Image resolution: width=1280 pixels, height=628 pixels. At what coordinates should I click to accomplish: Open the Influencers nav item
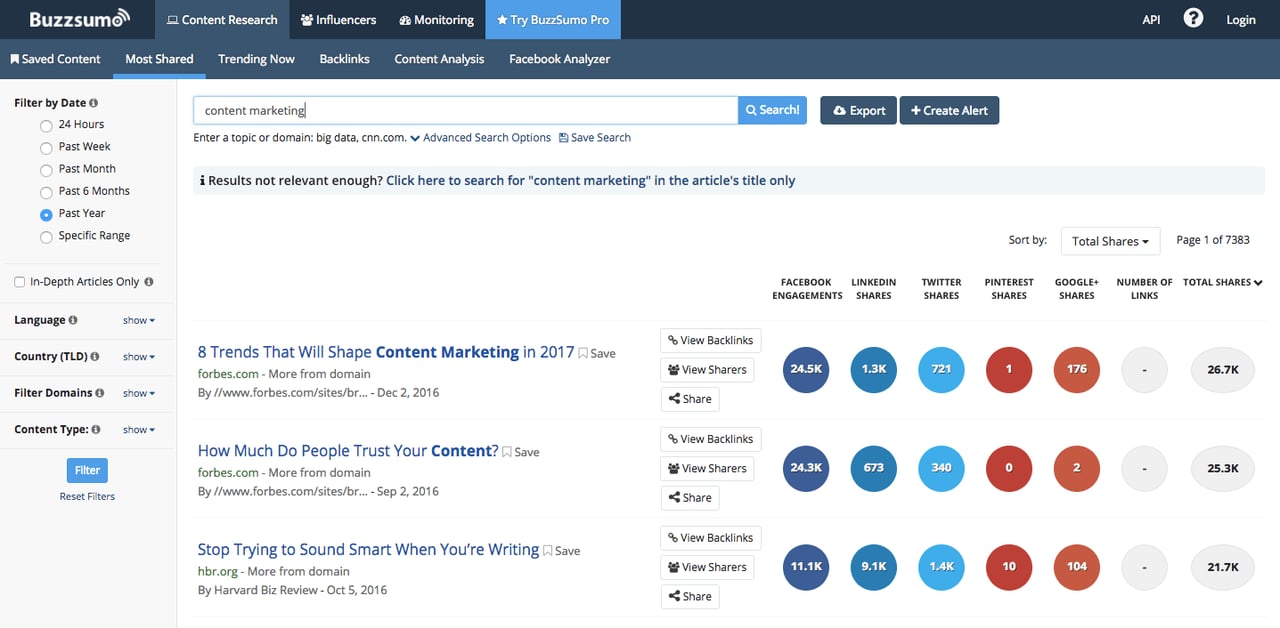[x=338, y=20]
